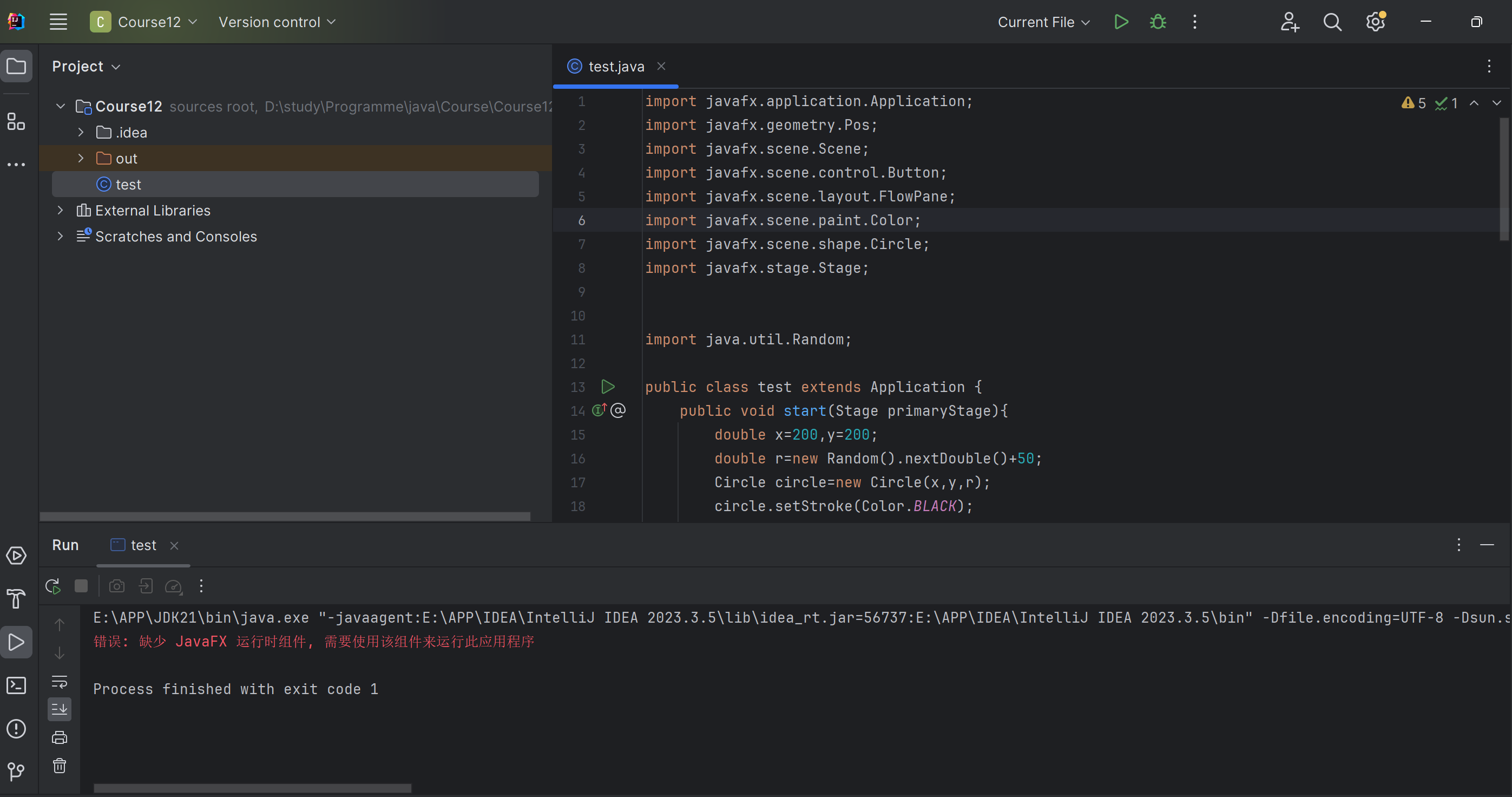Screen dimensions: 1512x797
Task: Go up the stack trace arrow
Action: click(x=60, y=624)
